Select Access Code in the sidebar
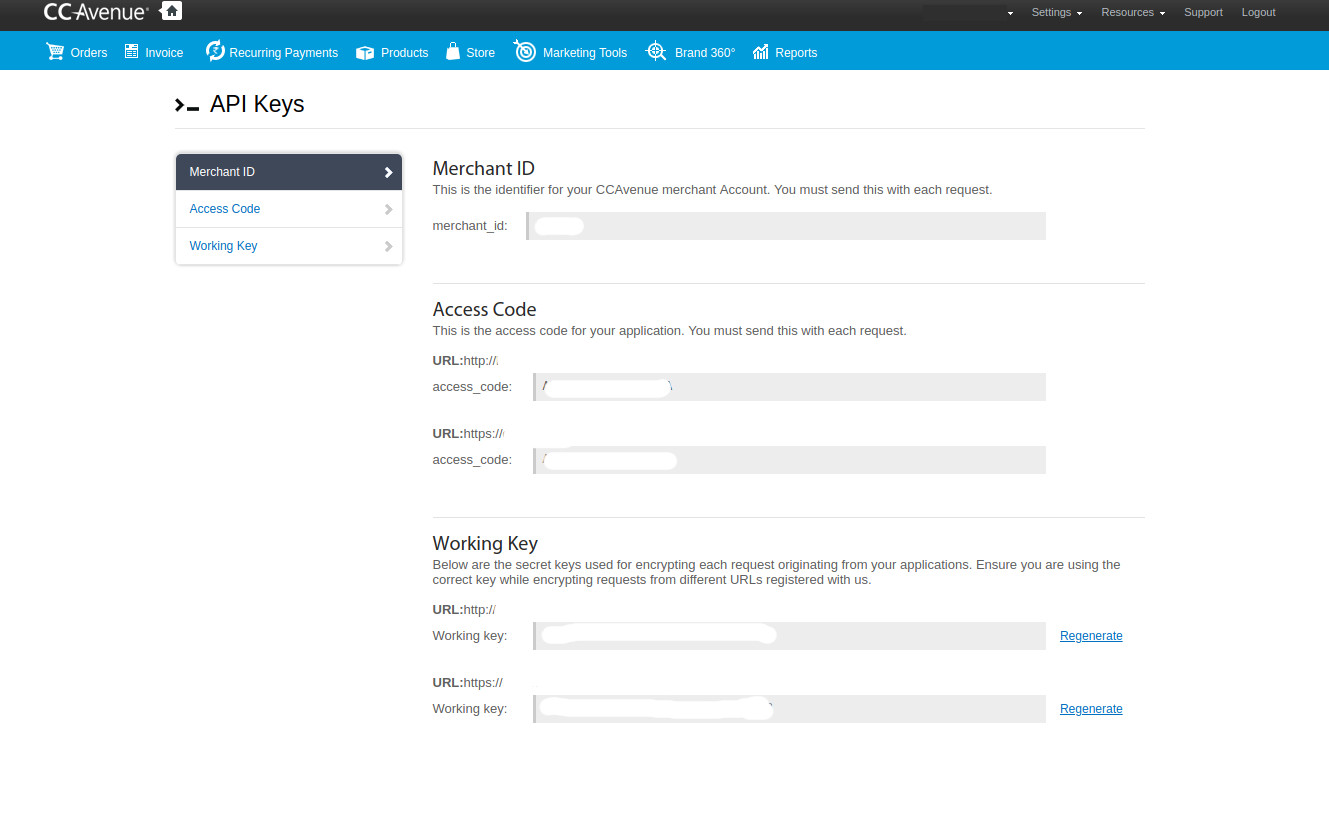 click(x=289, y=209)
